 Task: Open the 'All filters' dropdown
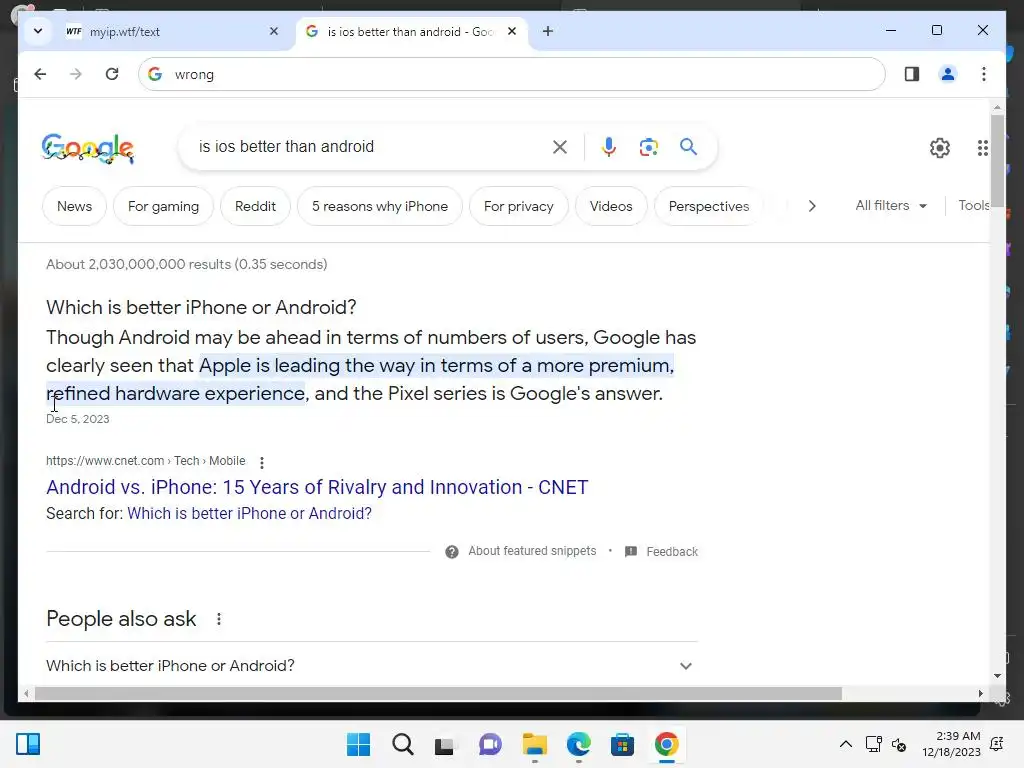coord(891,206)
